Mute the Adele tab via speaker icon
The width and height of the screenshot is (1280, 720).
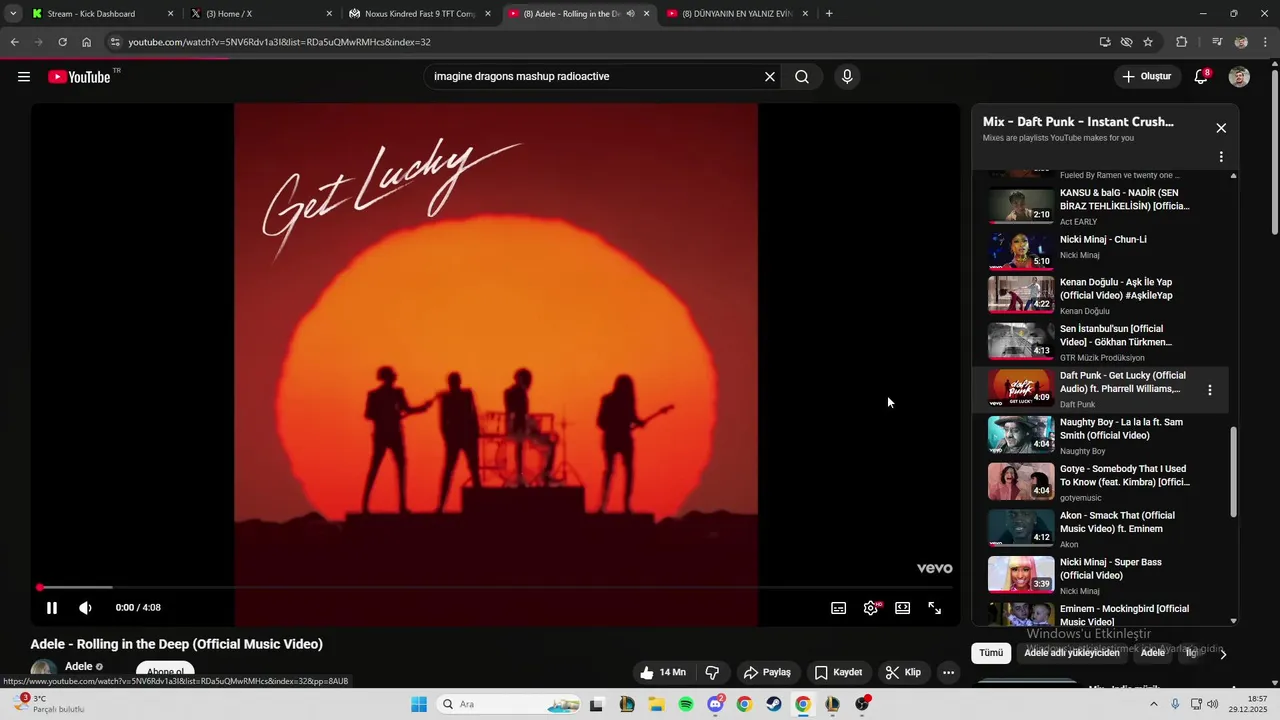(x=630, y=14)
